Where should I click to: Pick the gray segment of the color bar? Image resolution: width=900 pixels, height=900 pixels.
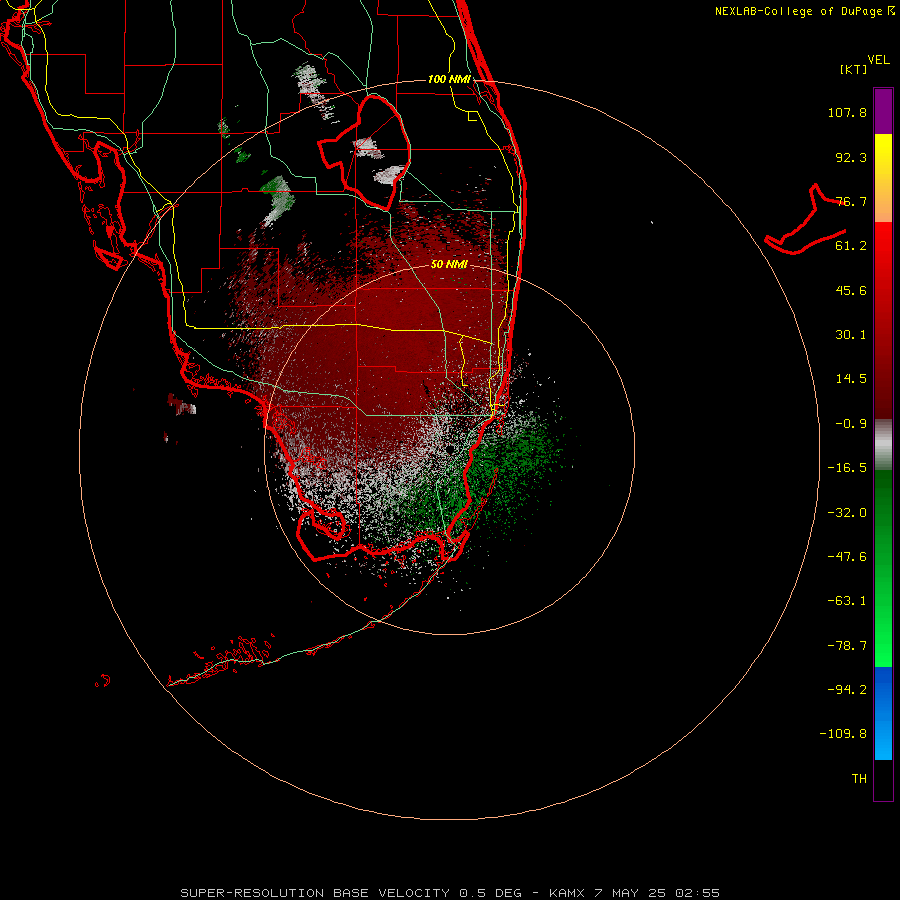[883, 444]
